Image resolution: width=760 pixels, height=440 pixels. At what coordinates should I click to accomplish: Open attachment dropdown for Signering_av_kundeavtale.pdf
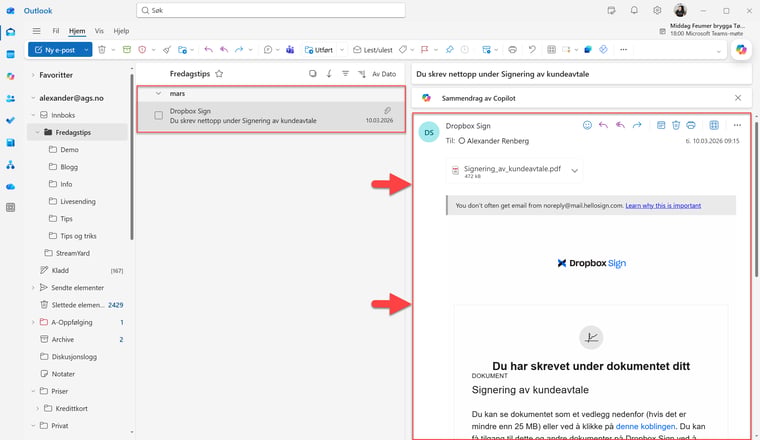pos(574,171)
